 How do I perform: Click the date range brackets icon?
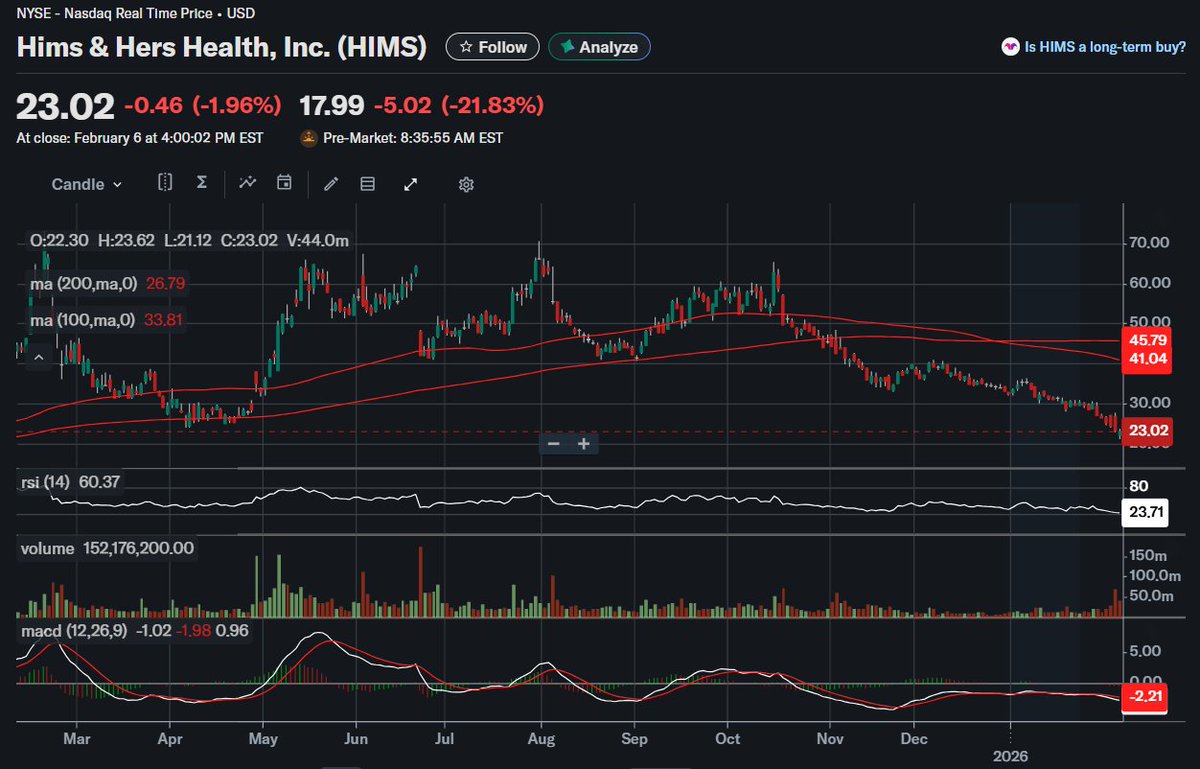tap(165, 183)
